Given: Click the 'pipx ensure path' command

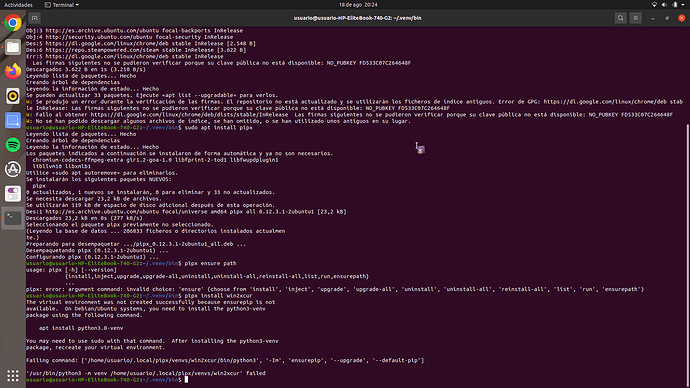Looking at the screenshot, I should coord(210,264).
